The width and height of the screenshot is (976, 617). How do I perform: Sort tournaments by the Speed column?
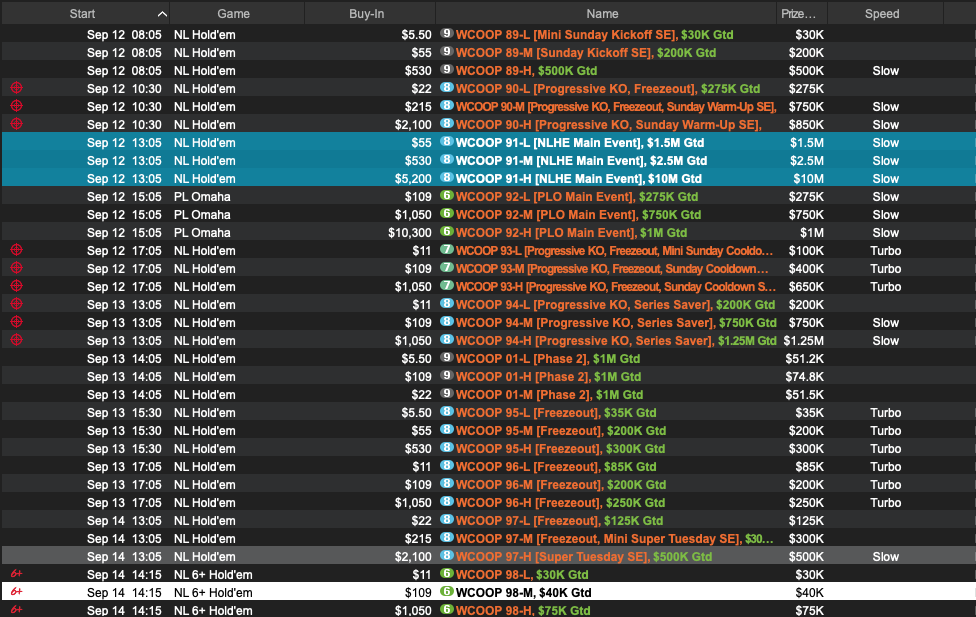point(885,13)
